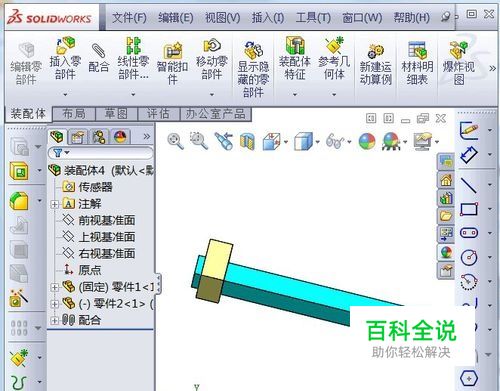Switch to the 办公室产品 tab

coord(216,114)
